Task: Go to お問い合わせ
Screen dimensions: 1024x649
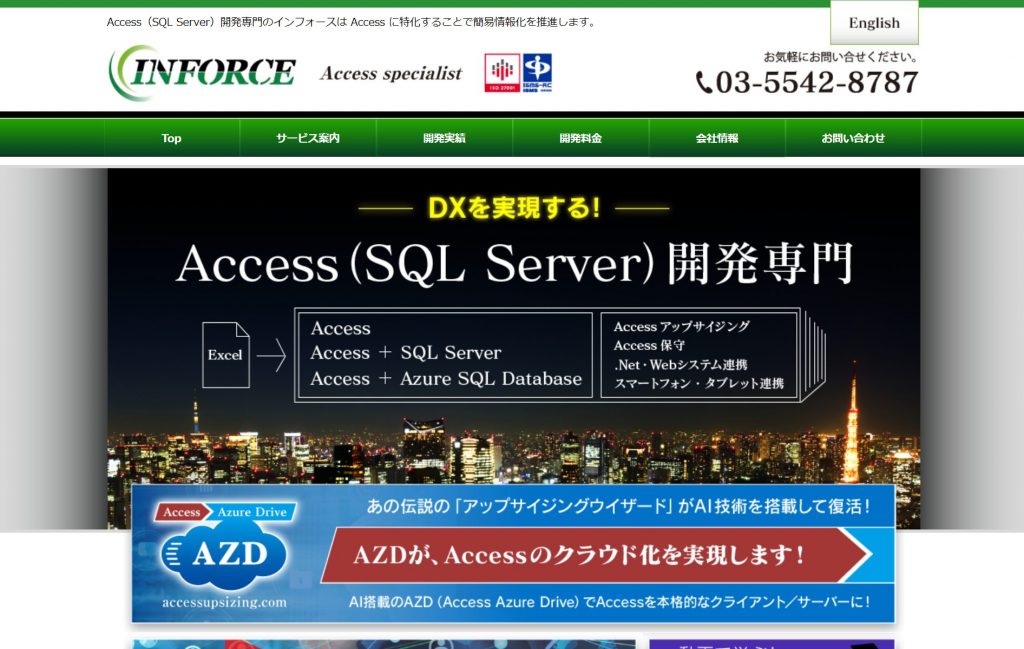Action: point(854,138)
